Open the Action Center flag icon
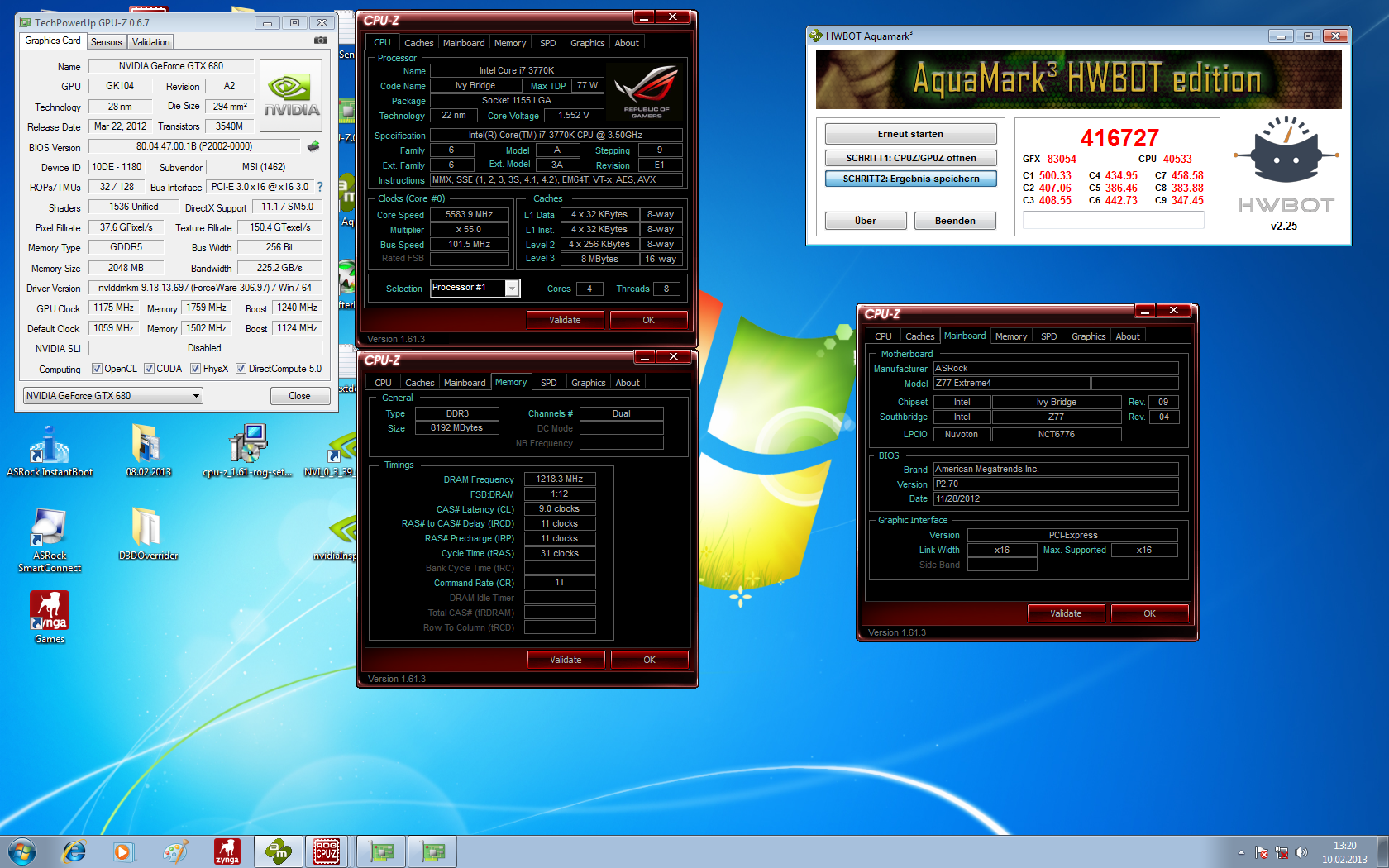Screen dimensions: 1389x868 1262,852
